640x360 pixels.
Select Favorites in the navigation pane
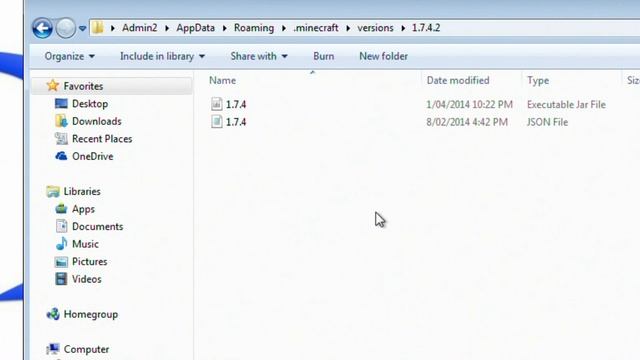(83, 86)
